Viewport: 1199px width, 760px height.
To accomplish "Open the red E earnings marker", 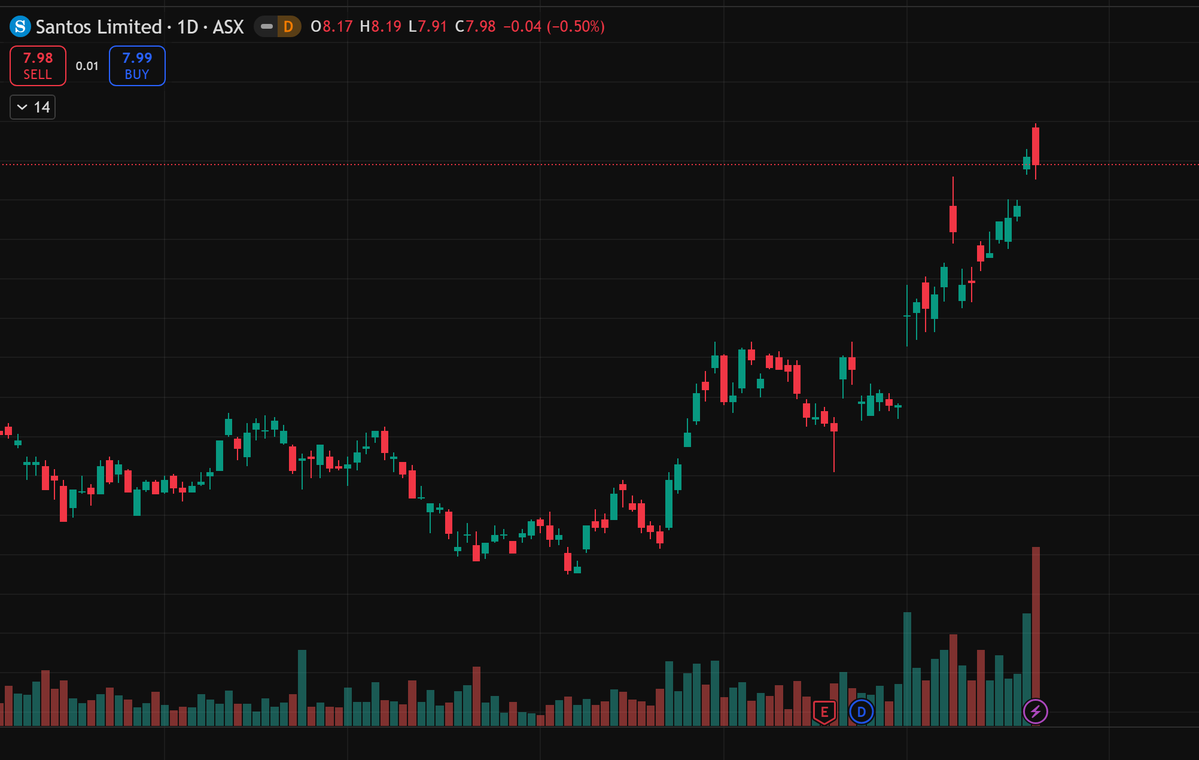I will (824, 712).
